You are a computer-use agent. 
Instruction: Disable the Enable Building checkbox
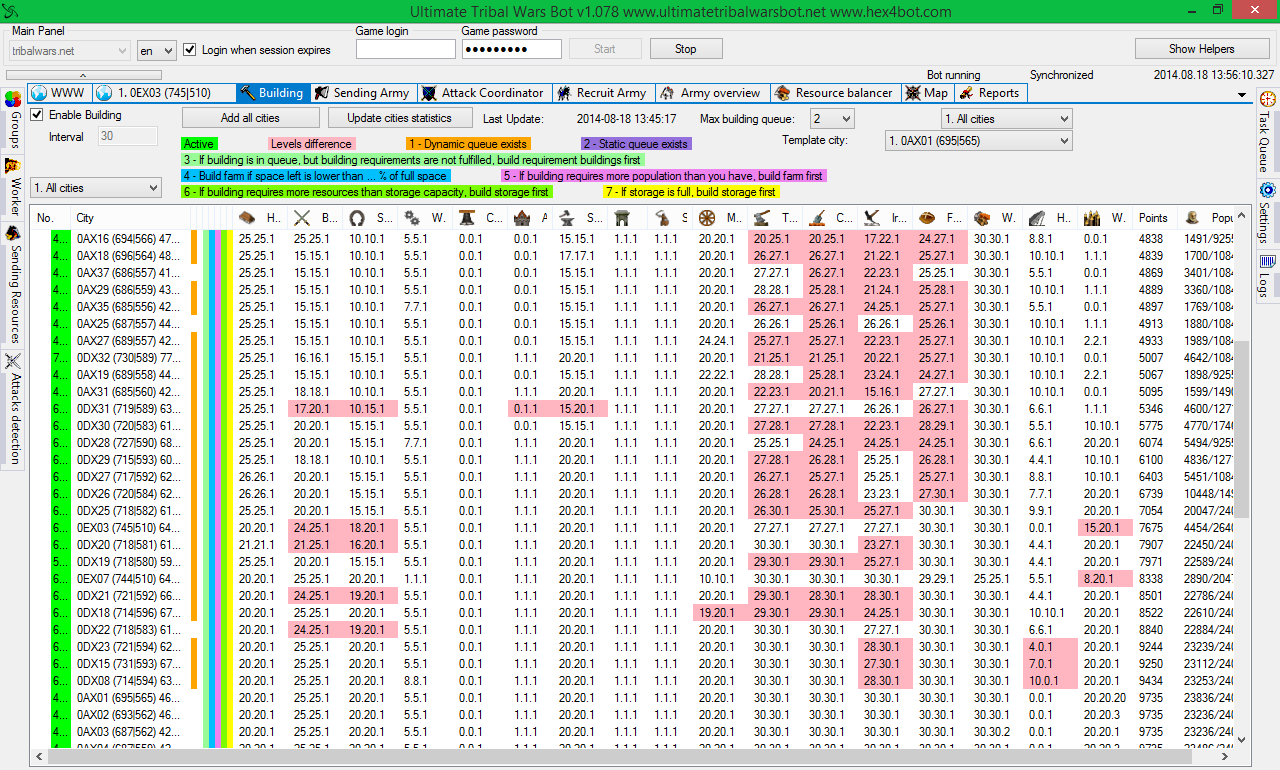tap(37, 115)
